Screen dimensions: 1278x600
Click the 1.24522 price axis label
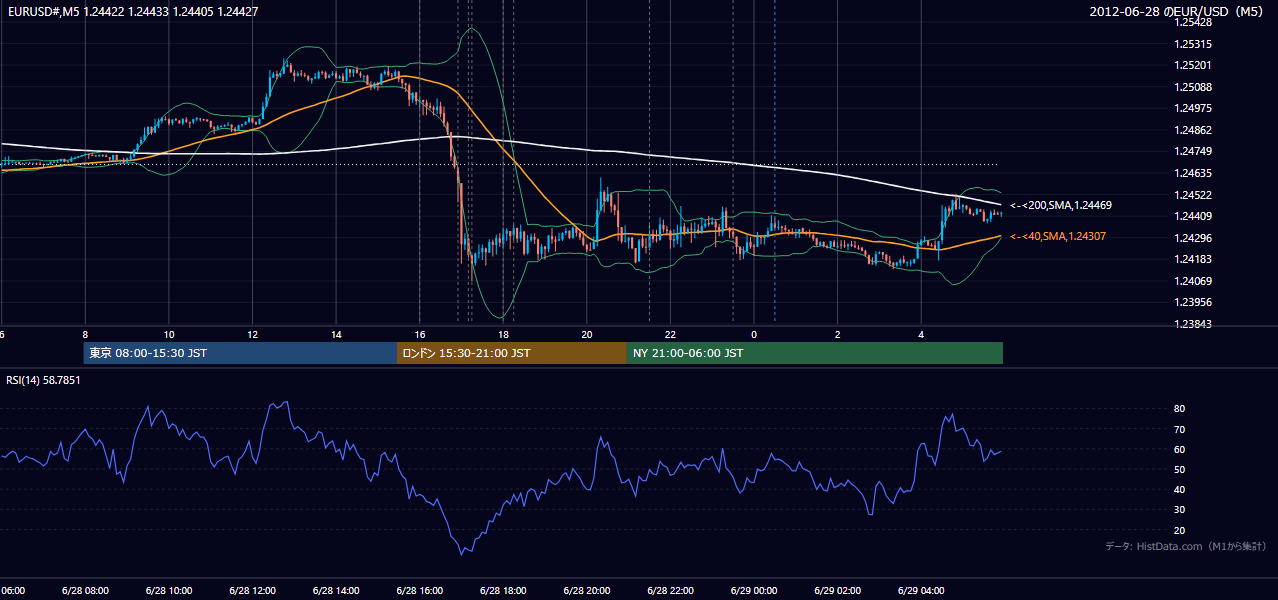pyautogui.click(x=1193, y=195)
